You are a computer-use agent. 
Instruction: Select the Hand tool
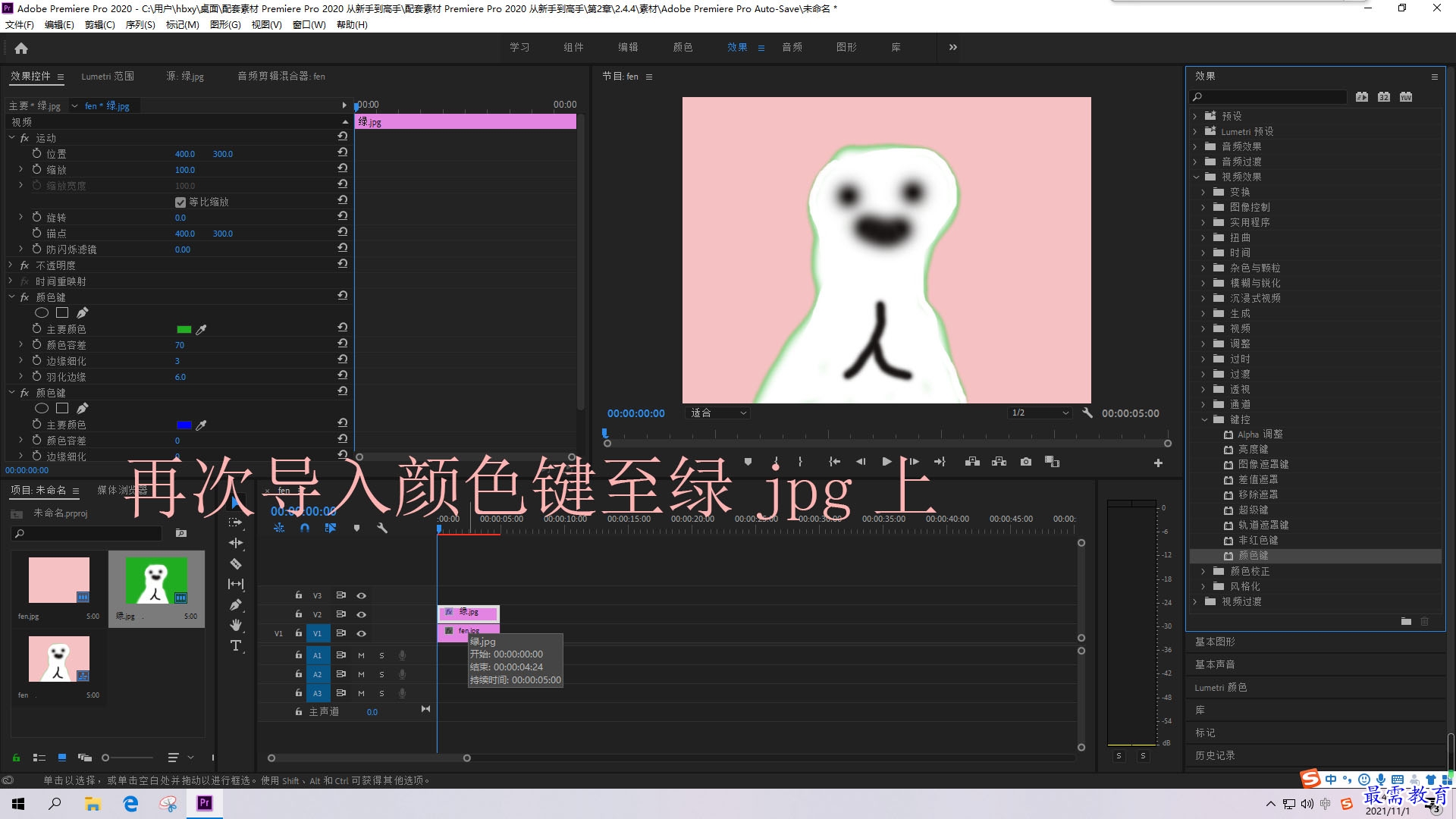coord(236,625)
